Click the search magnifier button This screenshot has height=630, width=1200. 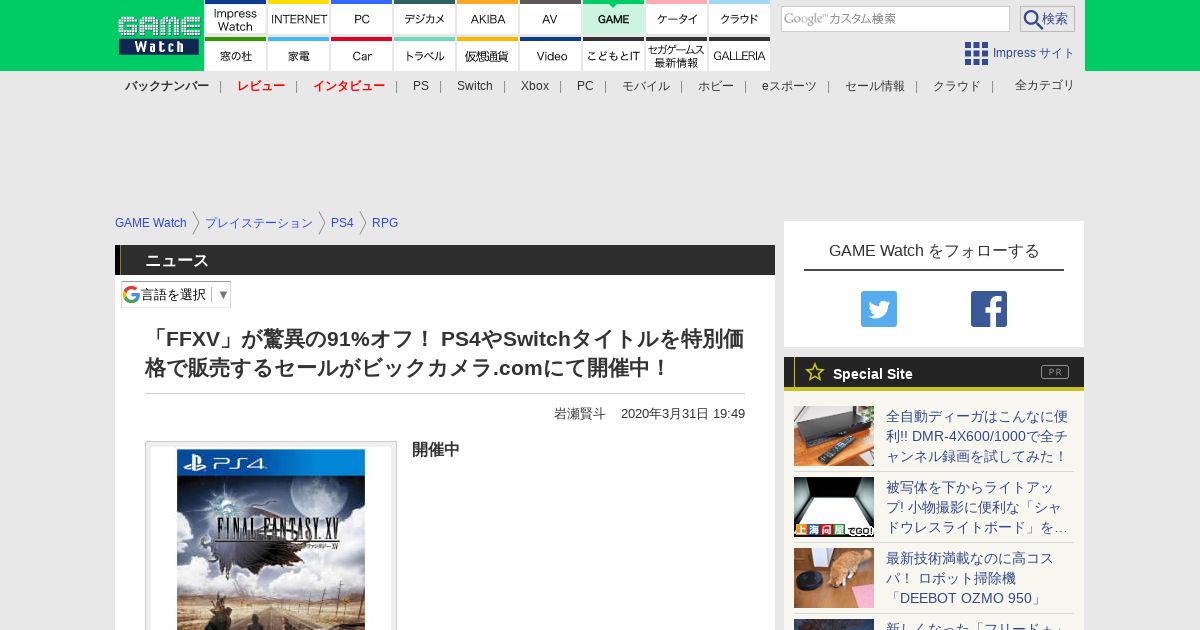[1047, 19]
